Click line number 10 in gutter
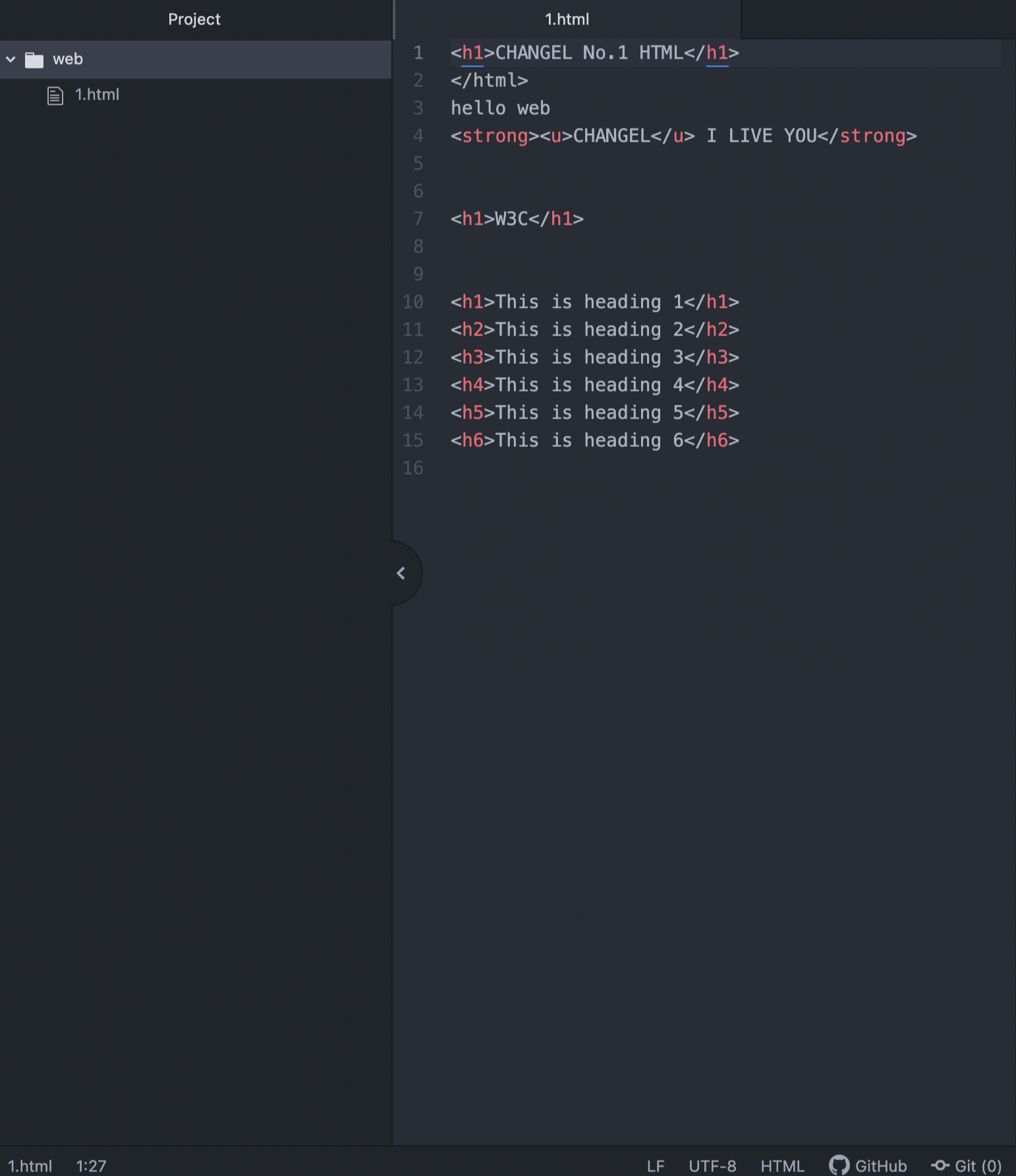The height and width of the screenshot is (1176, 1016). point(413,302)
